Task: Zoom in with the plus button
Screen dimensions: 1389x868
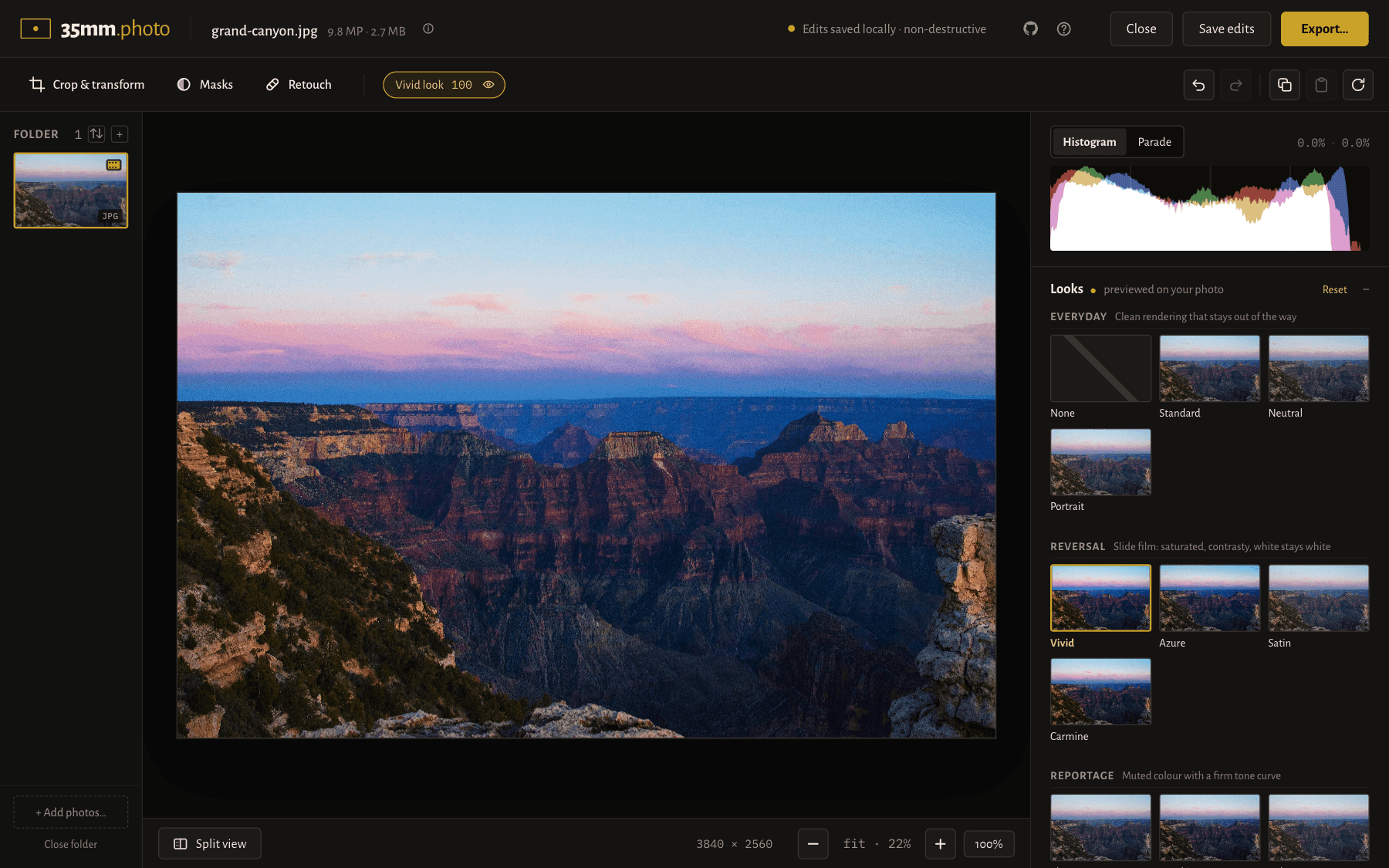Action: [940, 844]
